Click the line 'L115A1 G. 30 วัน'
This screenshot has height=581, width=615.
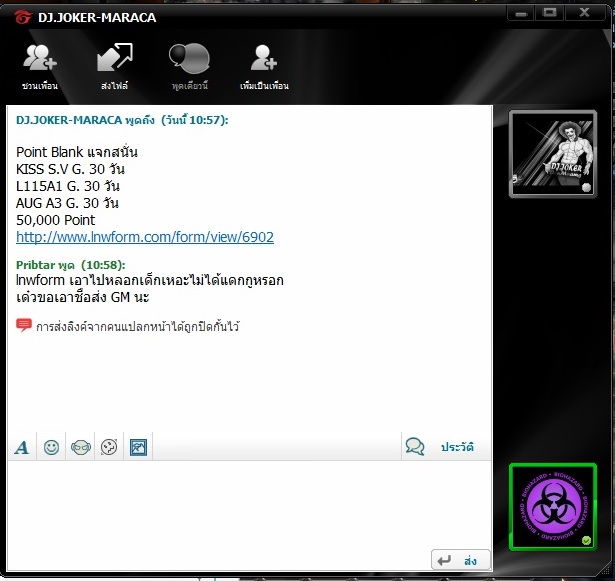[x=68, y=186]
